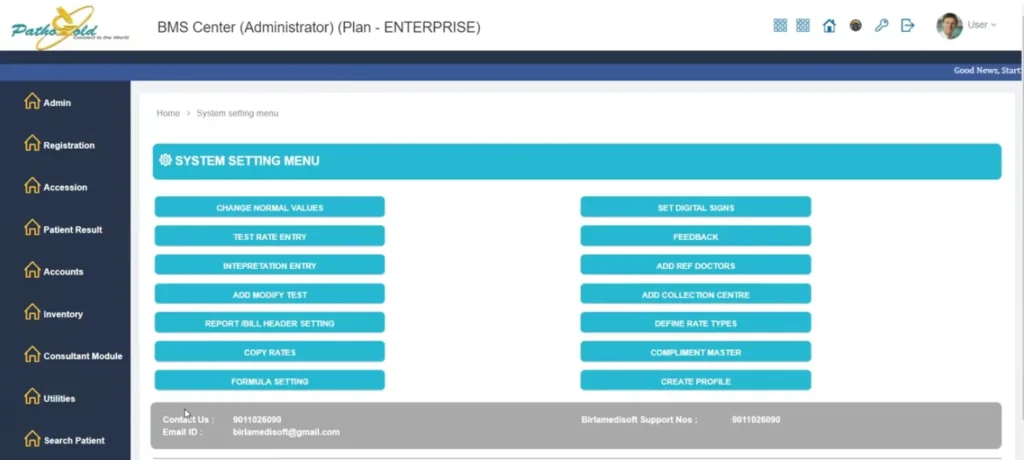Open the Inventory sidebar menu
Image resolution: width=1024 pixels, height=460 pixels.
[54, 313]
